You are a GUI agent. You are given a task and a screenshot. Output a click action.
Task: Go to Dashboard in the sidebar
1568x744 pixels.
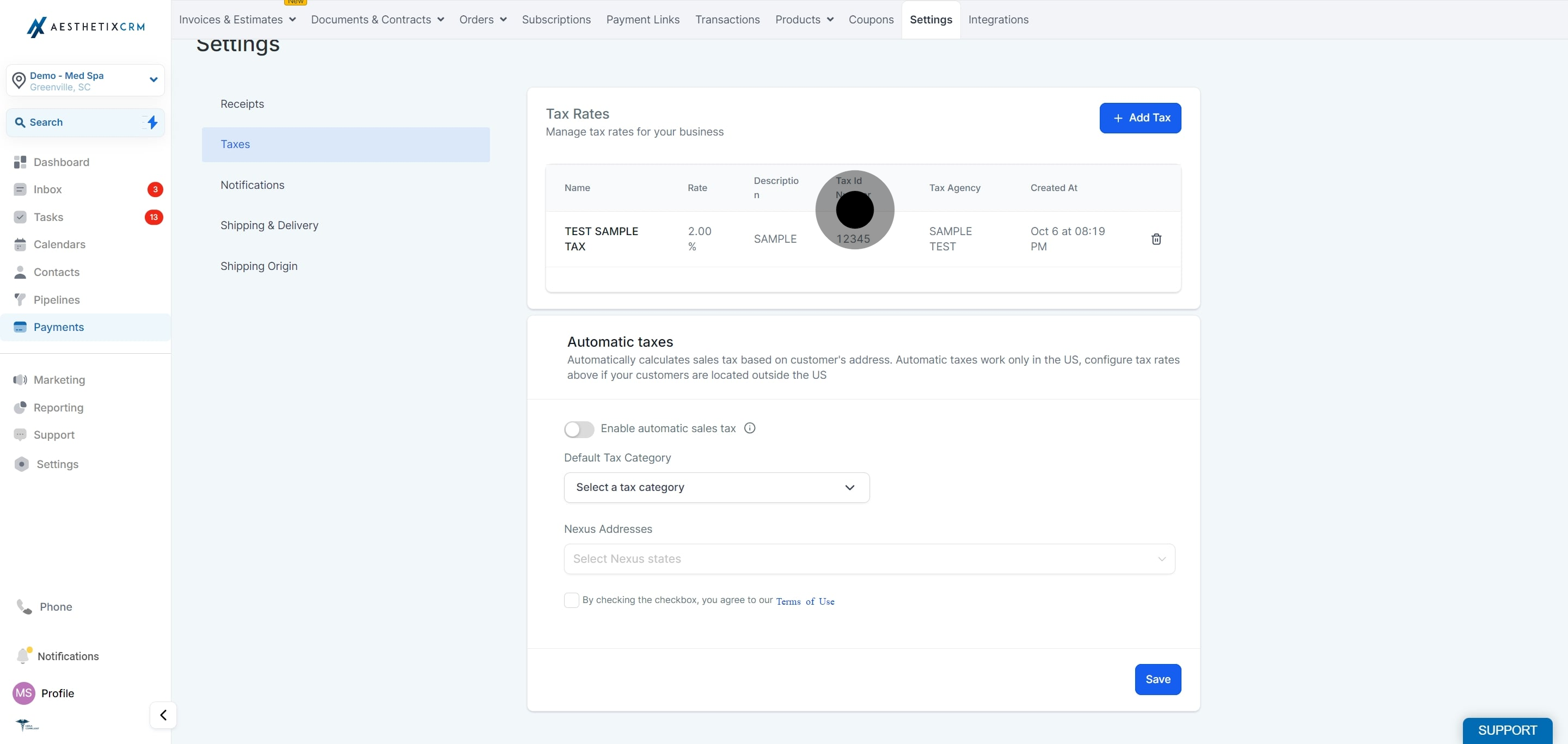(x=61, y=162)
